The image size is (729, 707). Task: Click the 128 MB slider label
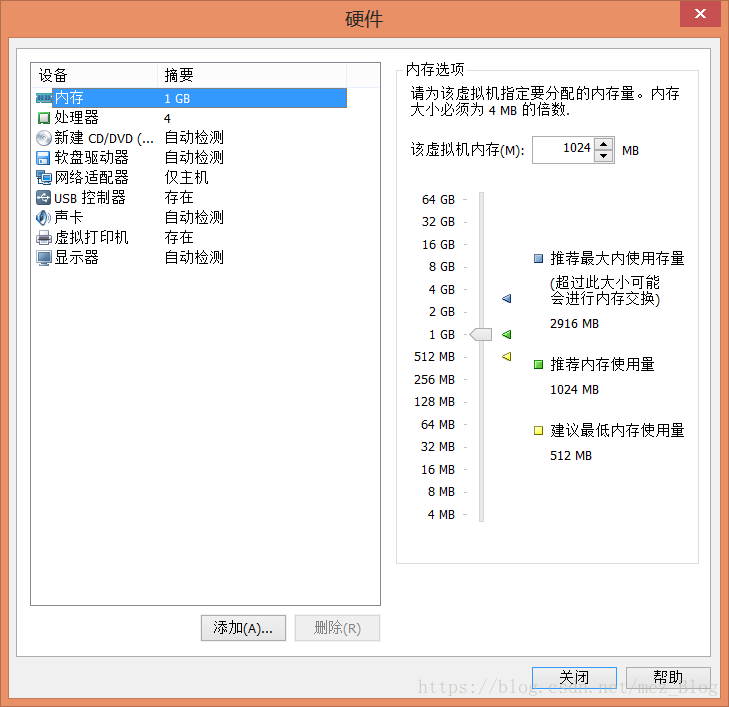434,402
